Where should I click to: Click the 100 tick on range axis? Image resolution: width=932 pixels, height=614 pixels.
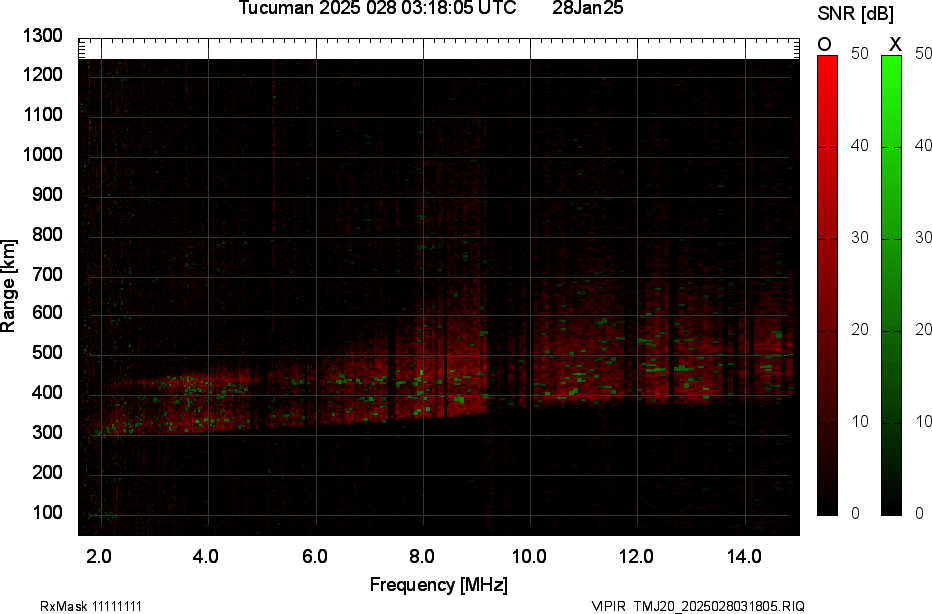pos(47,513)
